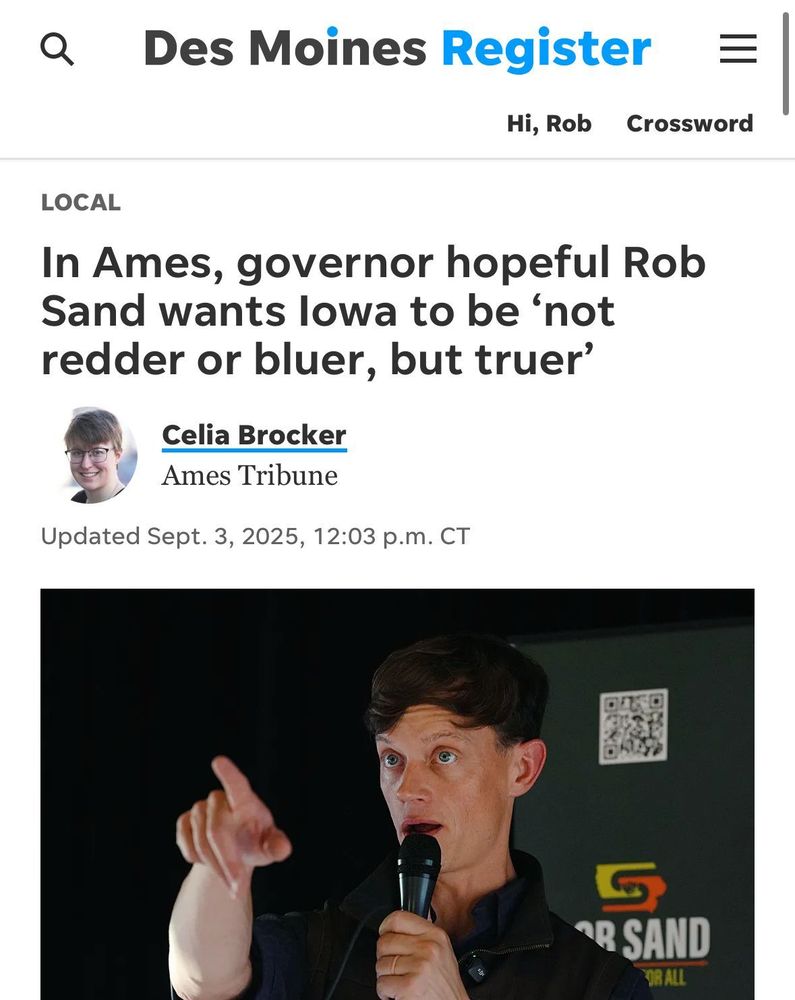The height and width of the screenshot is (1000, 795).
Task: Click the blue 'Register' masthead word
Action: (x=546, y=50)
